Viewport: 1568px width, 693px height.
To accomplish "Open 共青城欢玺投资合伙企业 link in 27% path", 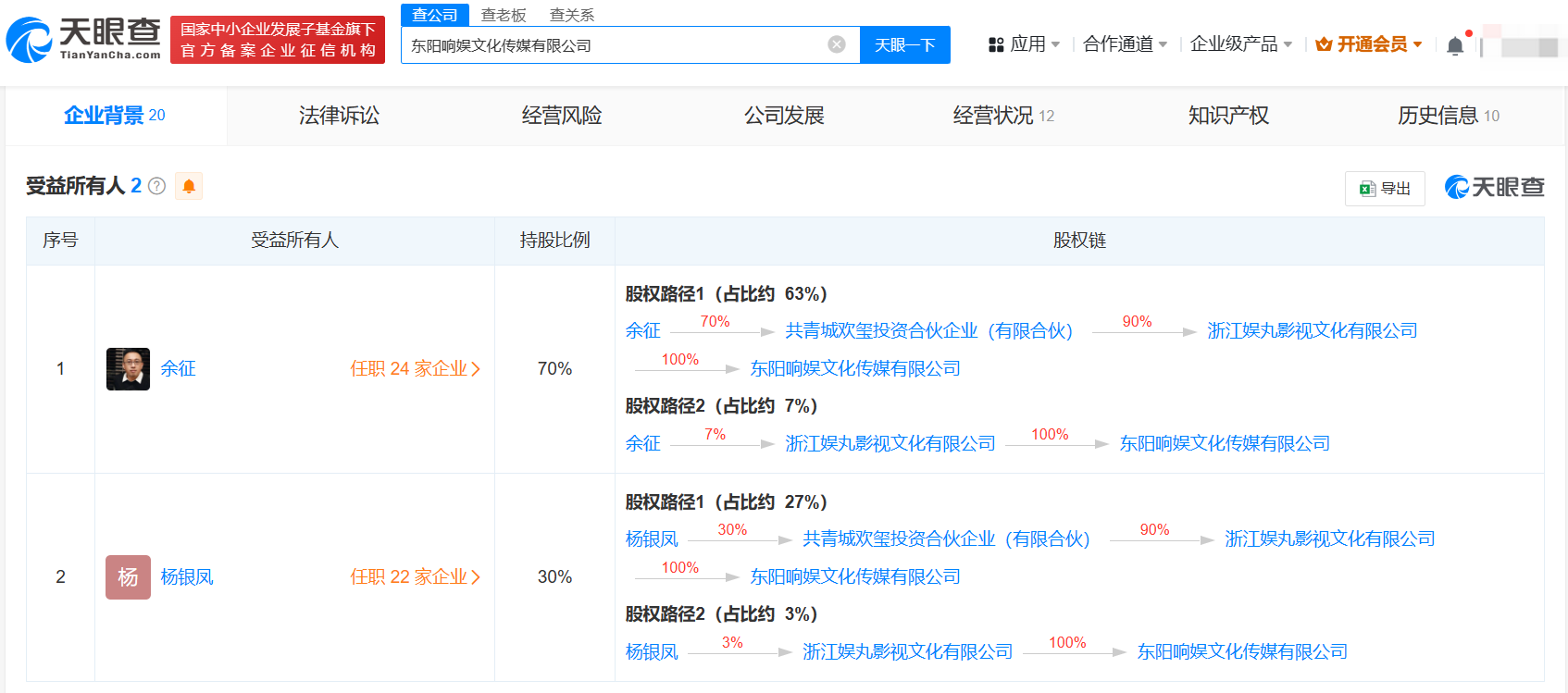I will (947, 538).
